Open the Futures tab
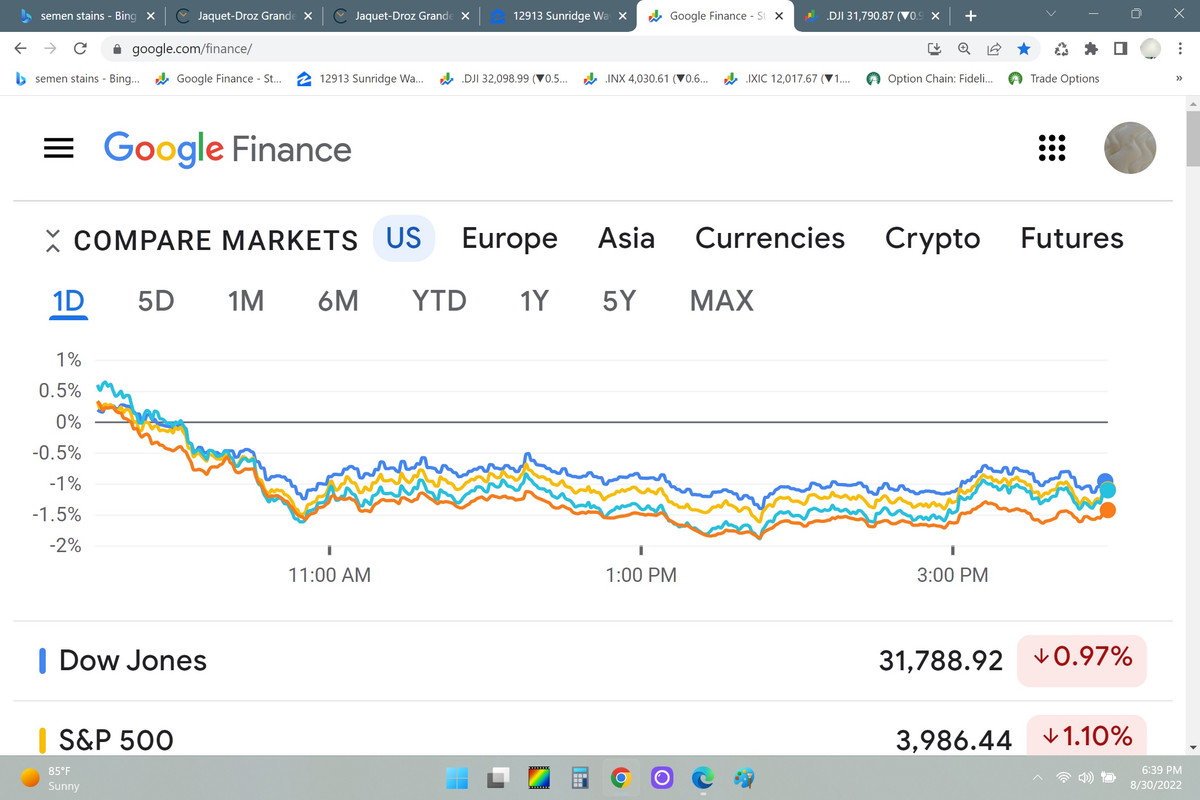 (1072, 238)
